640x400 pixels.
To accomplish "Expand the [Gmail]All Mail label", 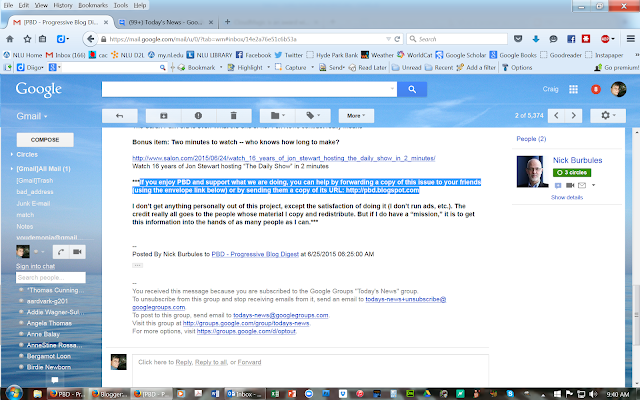I will pyautogui.click(x=41, y=169).
